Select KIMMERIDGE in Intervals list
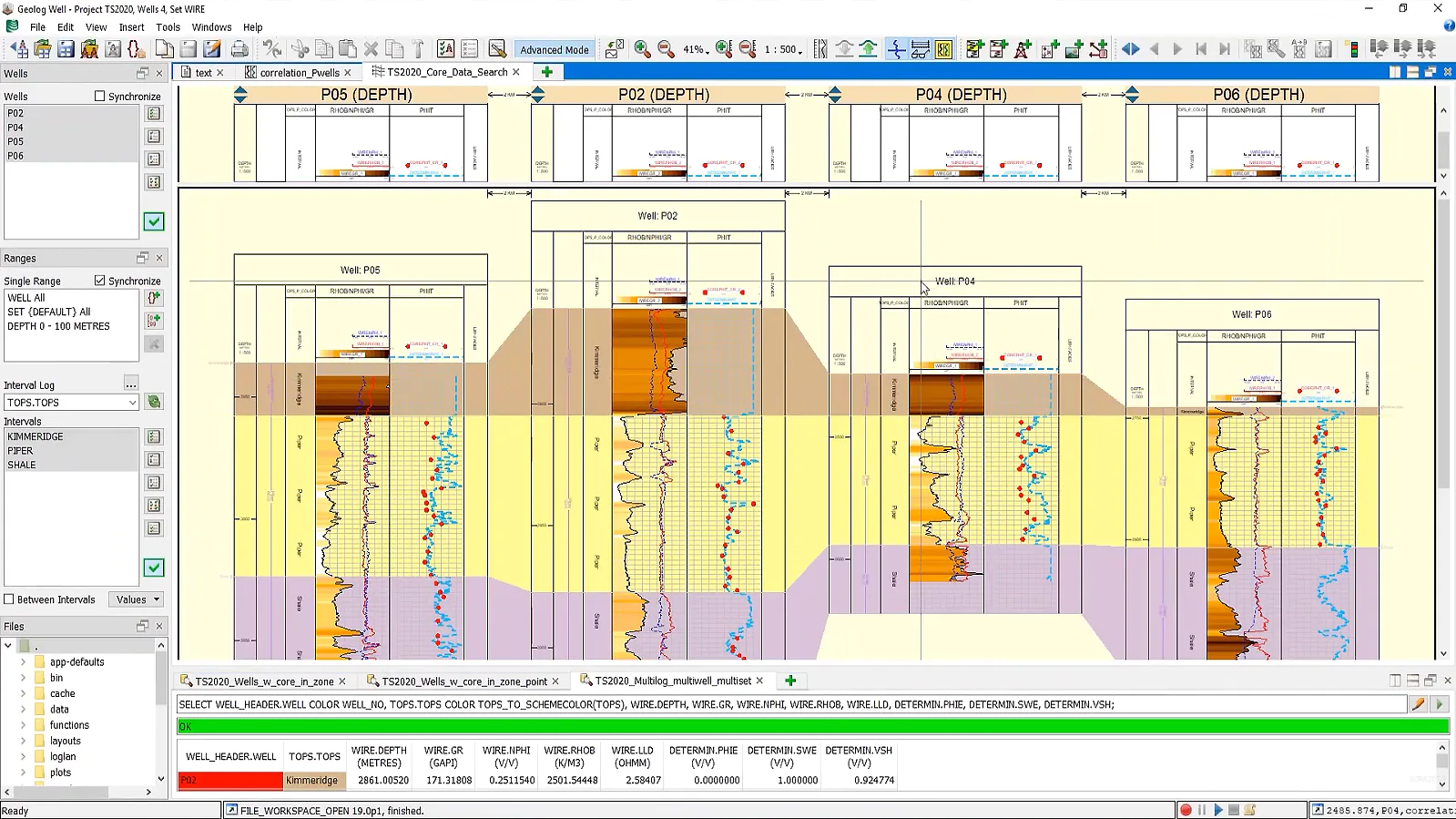Viewport: 1456px width, 819px height. (72, 436)
